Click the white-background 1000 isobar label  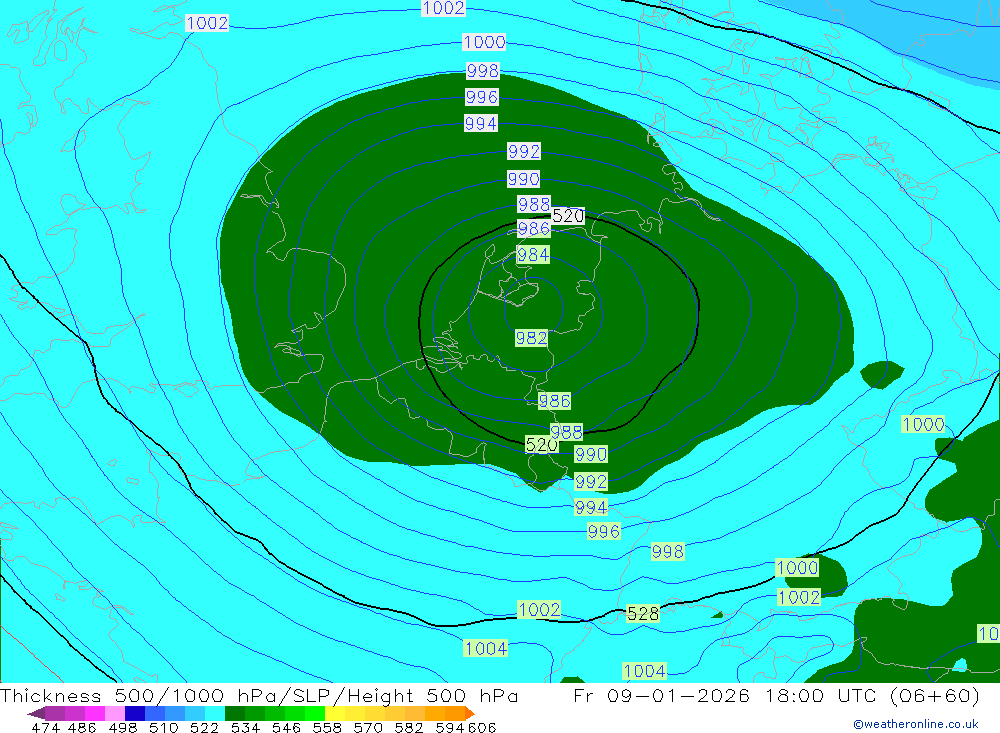coord(484,42)
